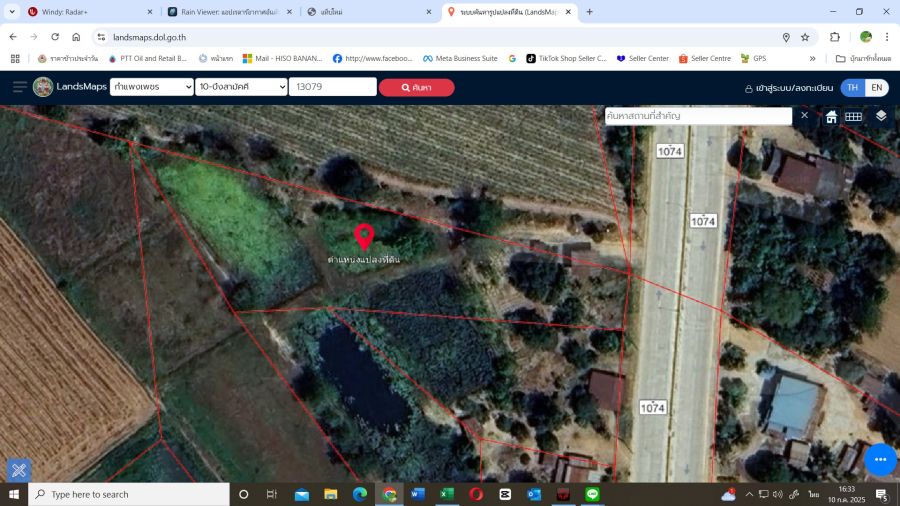This screenshot has height=506, width=900.
Task: Open the blue chat bubble button
Action: click(x=880, y=459)
